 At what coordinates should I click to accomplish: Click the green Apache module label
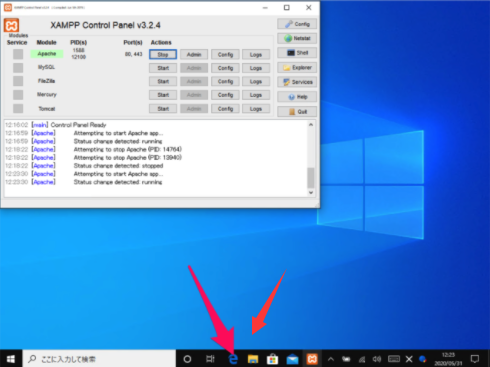tap(47, 54)
